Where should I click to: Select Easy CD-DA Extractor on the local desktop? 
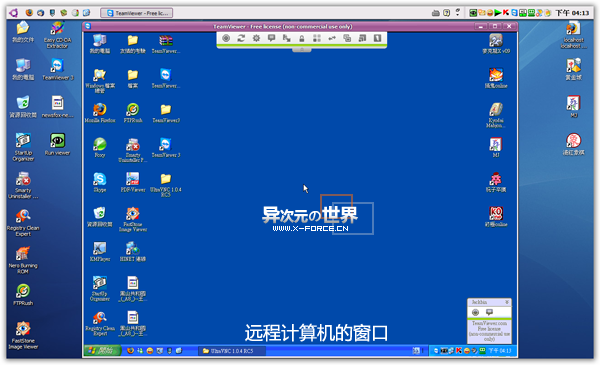[57, 35]
